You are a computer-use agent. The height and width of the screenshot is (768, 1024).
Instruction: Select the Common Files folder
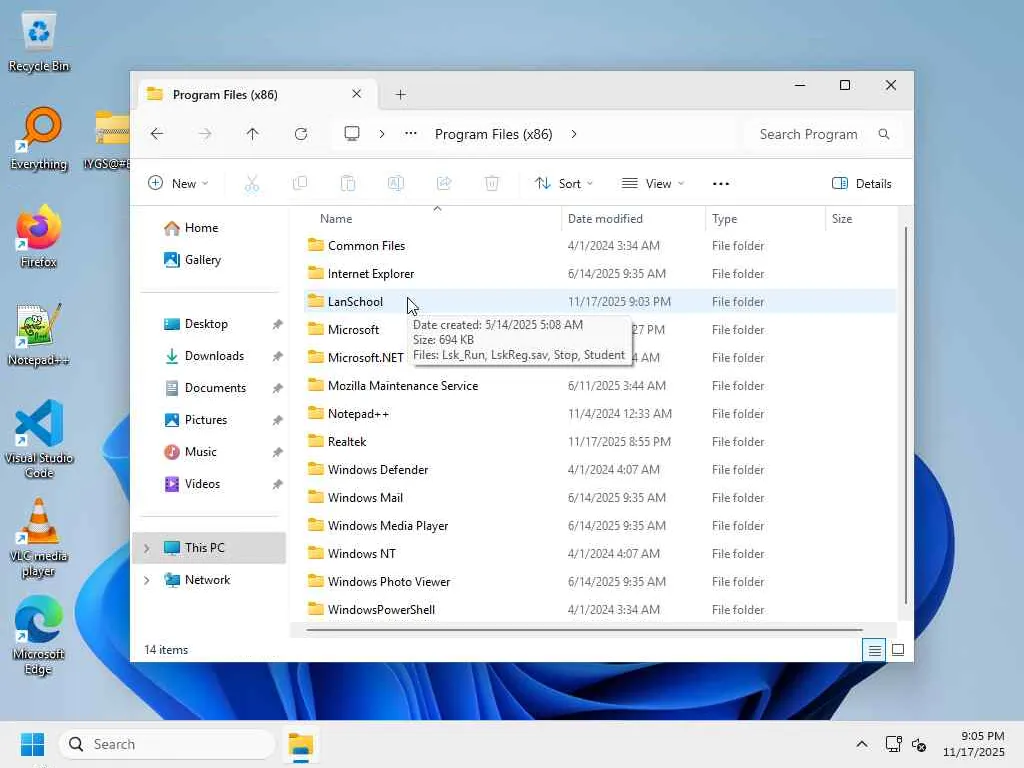pyautogui.click(x=600, y=246)
